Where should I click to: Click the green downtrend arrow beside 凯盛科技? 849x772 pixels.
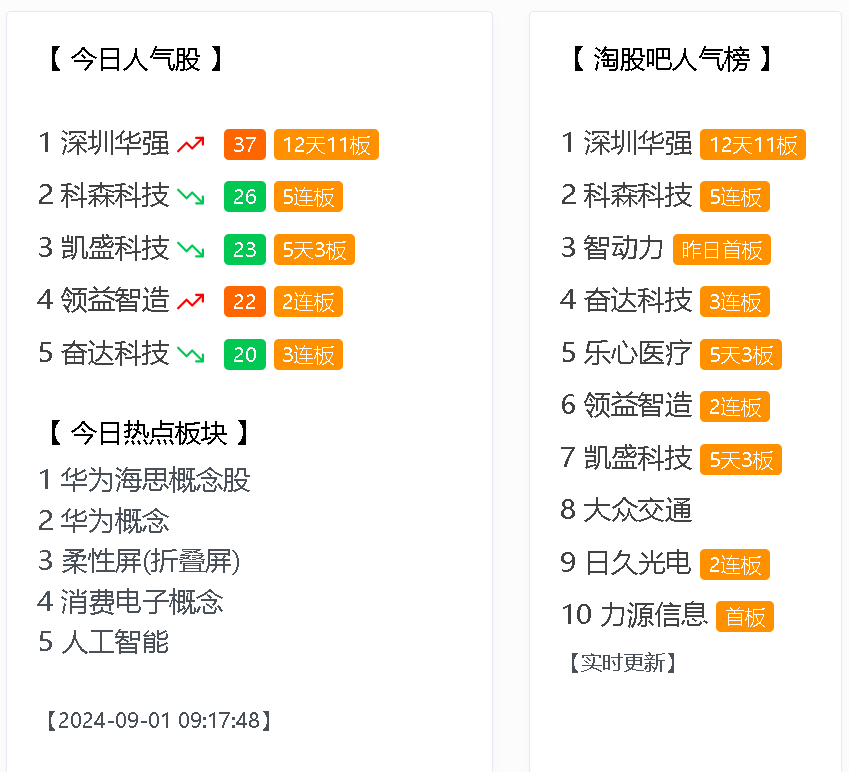click(191, 250)
